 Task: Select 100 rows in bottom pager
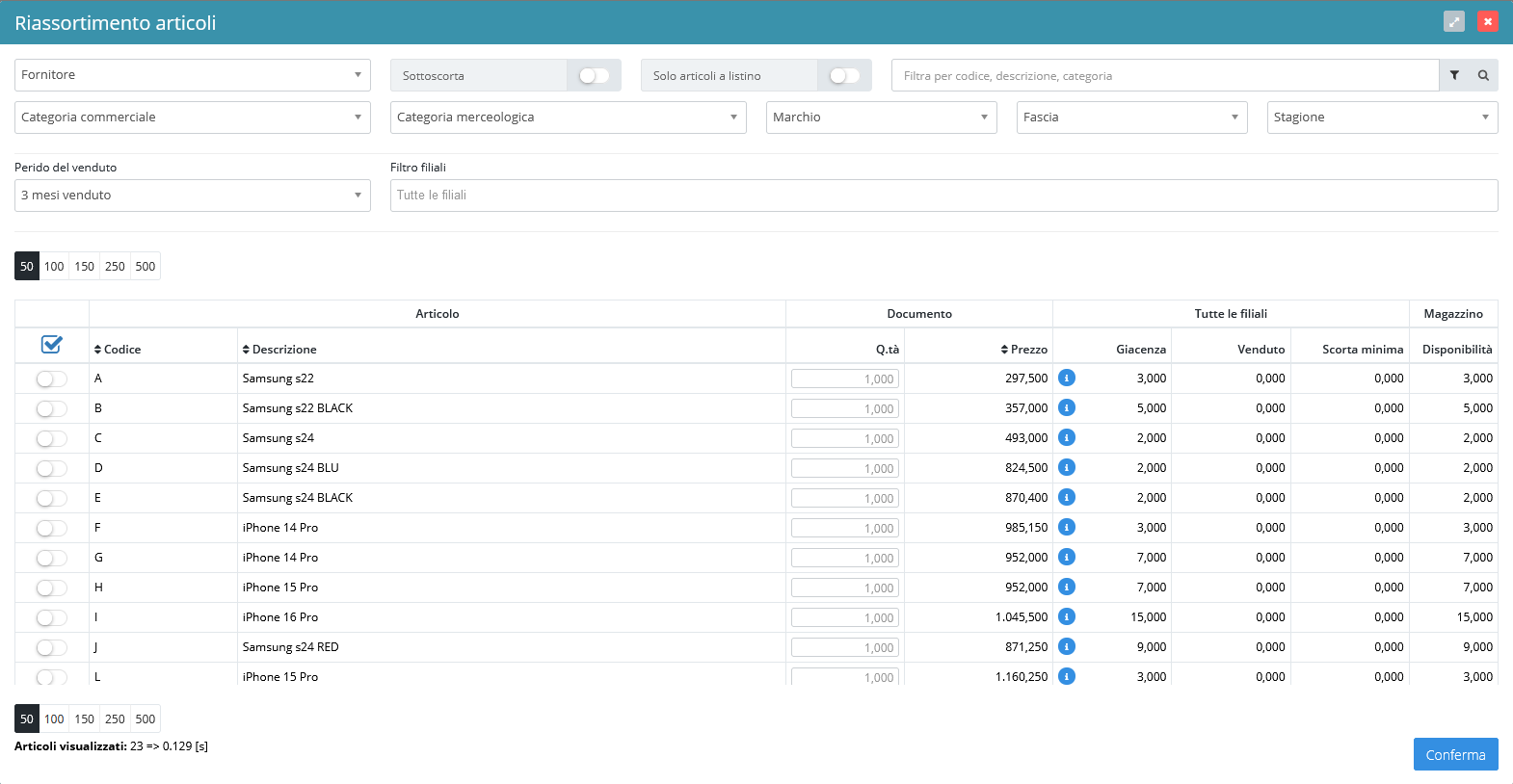[54, 719]
